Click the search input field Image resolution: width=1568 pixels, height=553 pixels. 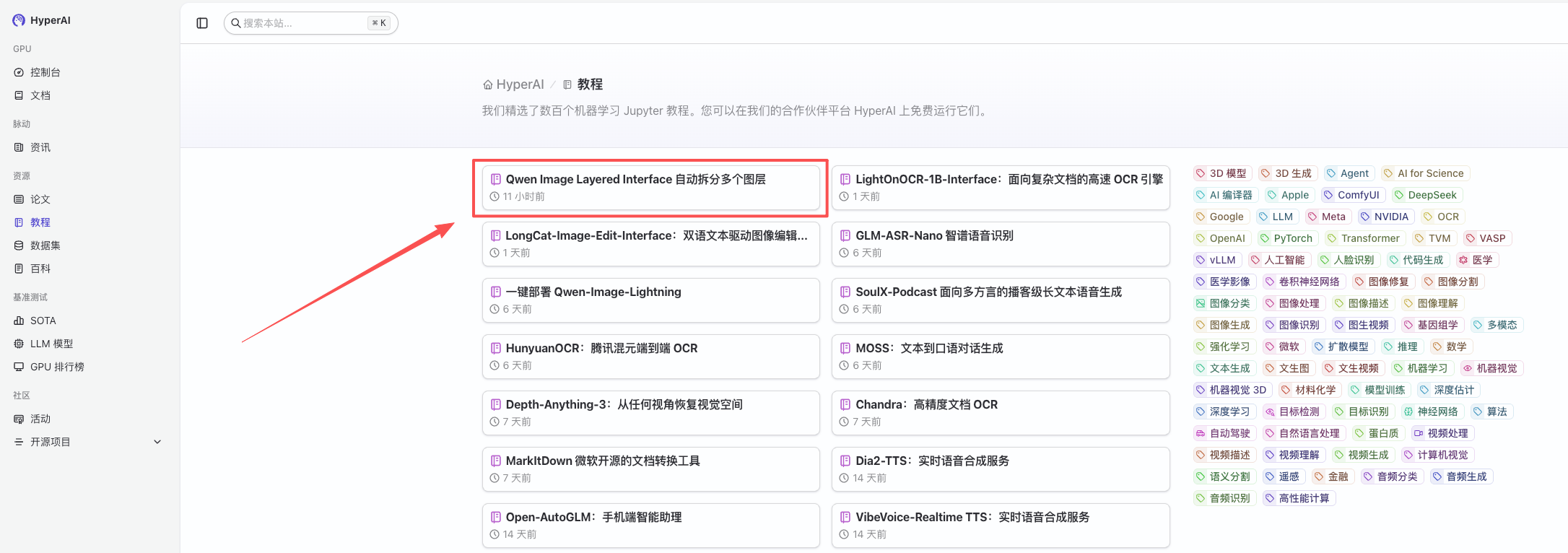310,23
